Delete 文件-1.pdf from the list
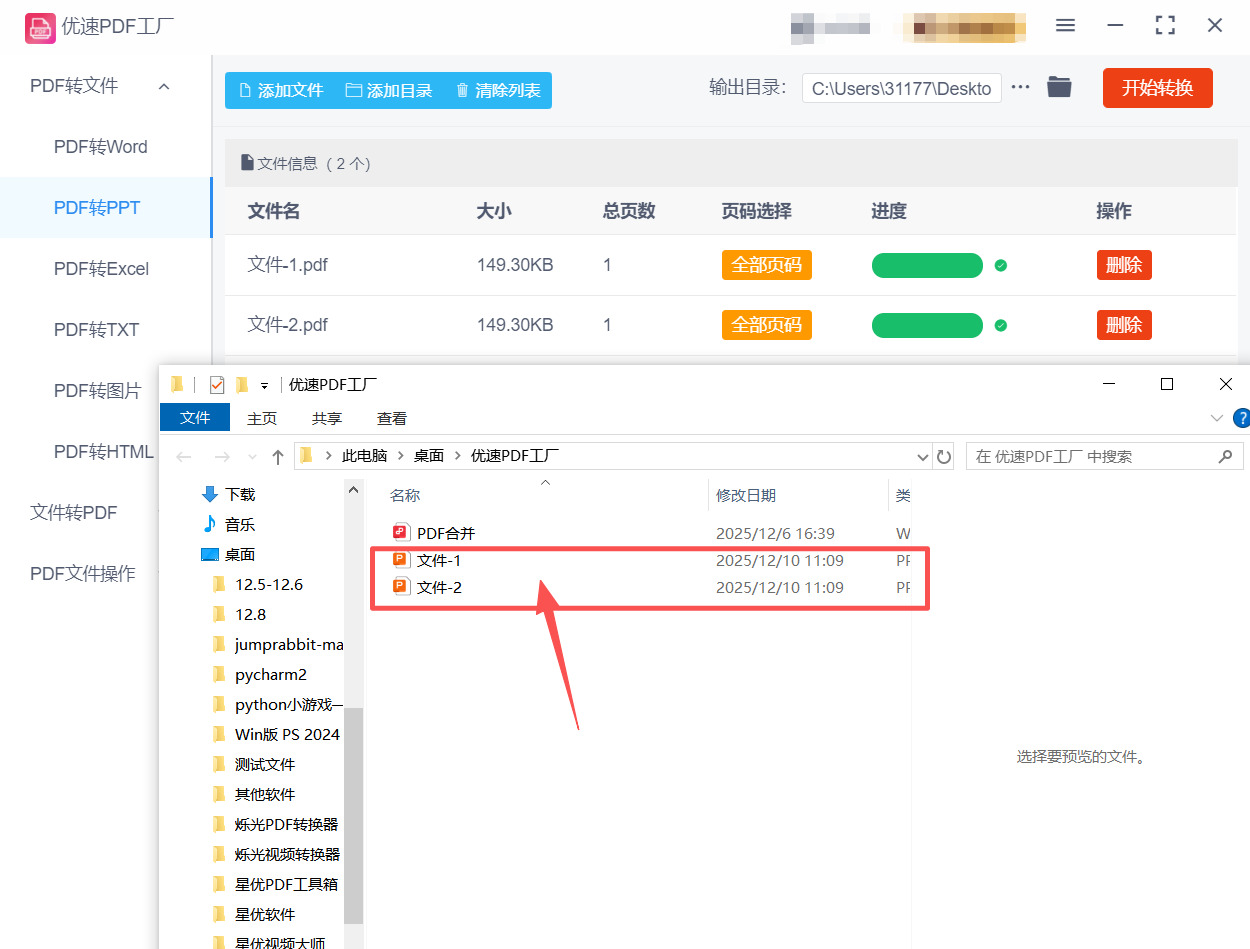Image resolution: width=1250 pixels, height=949 pixels. (1123, 265)
